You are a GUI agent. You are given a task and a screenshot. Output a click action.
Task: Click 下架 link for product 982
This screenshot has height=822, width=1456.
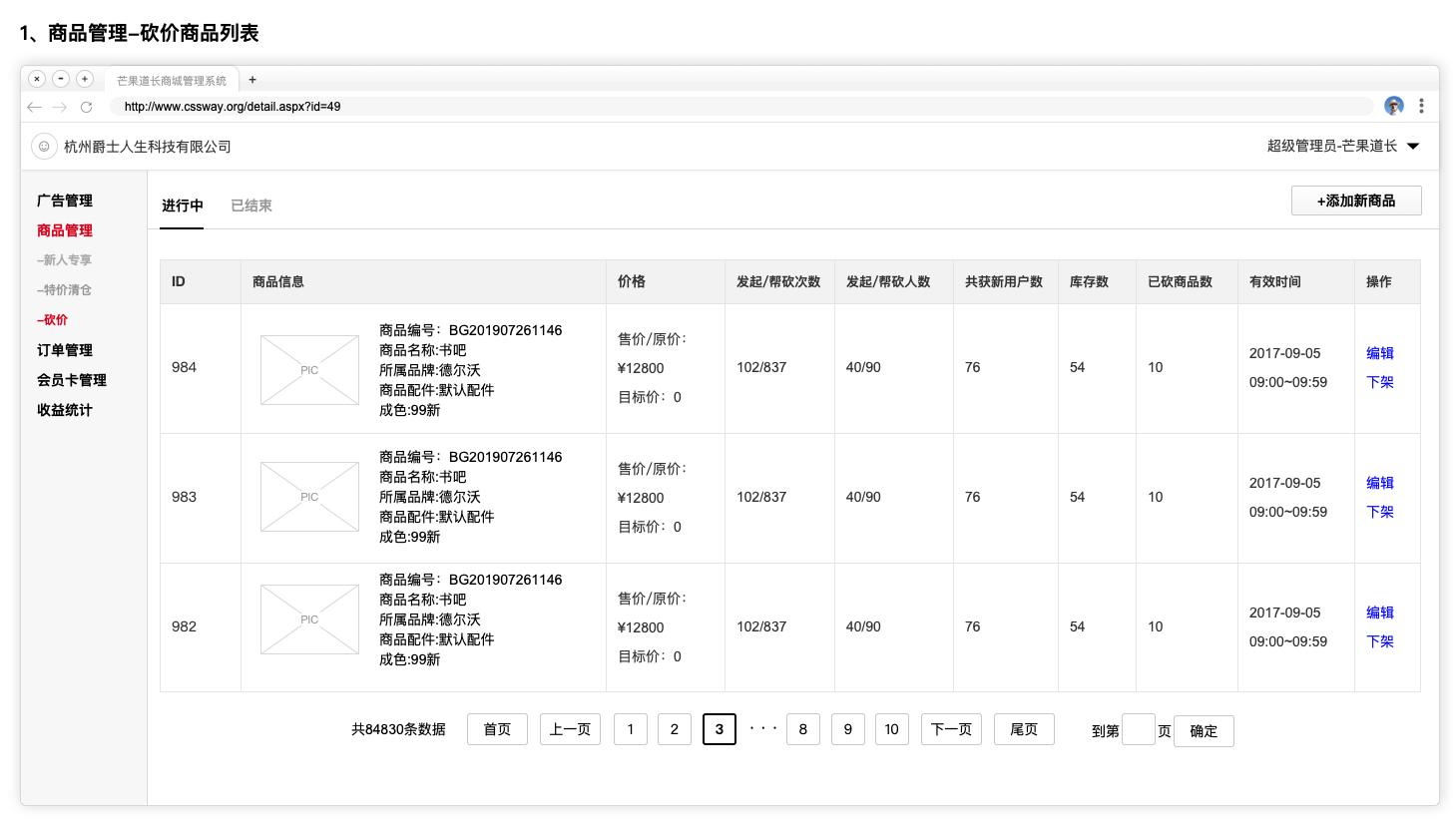[x=1379, y=641]
